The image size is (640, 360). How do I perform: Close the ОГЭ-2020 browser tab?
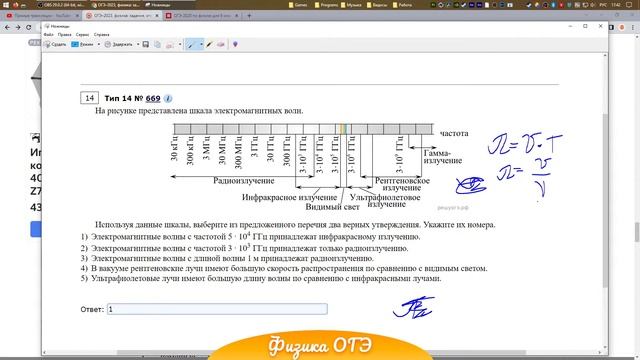237,16
